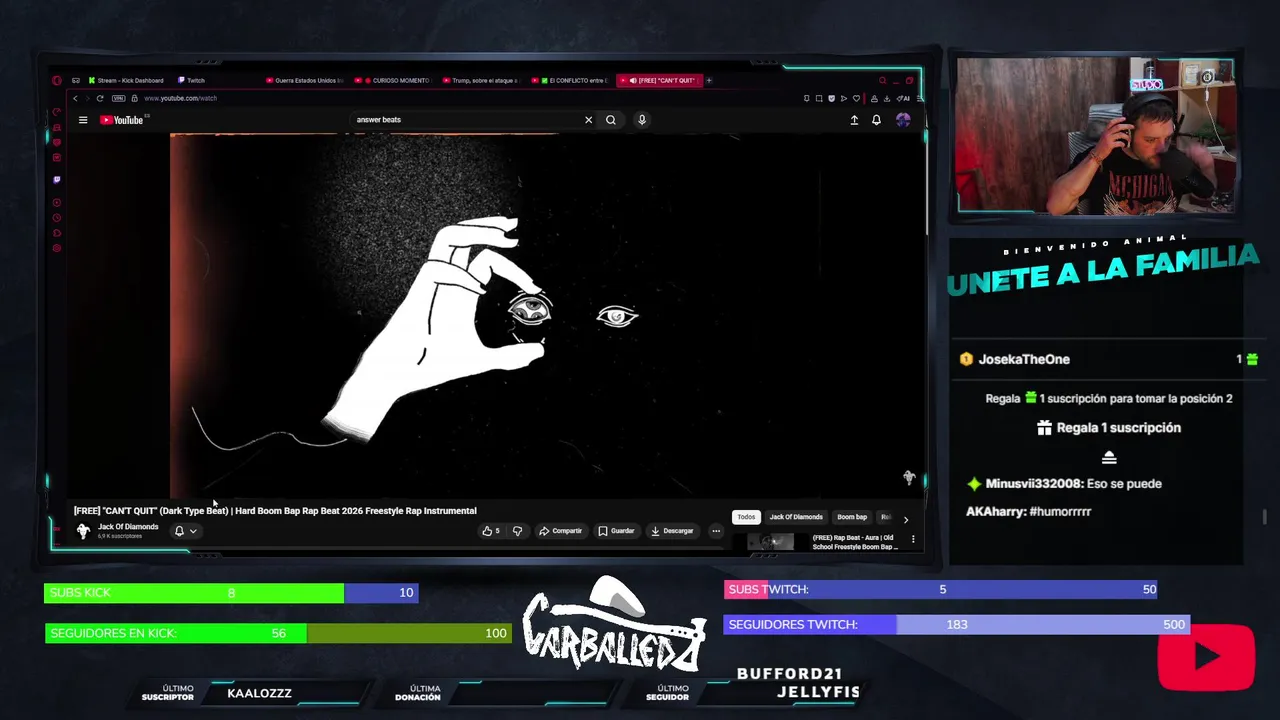Click chat user AKAharry
This screenshot has height=720, width=1280.
995,512
